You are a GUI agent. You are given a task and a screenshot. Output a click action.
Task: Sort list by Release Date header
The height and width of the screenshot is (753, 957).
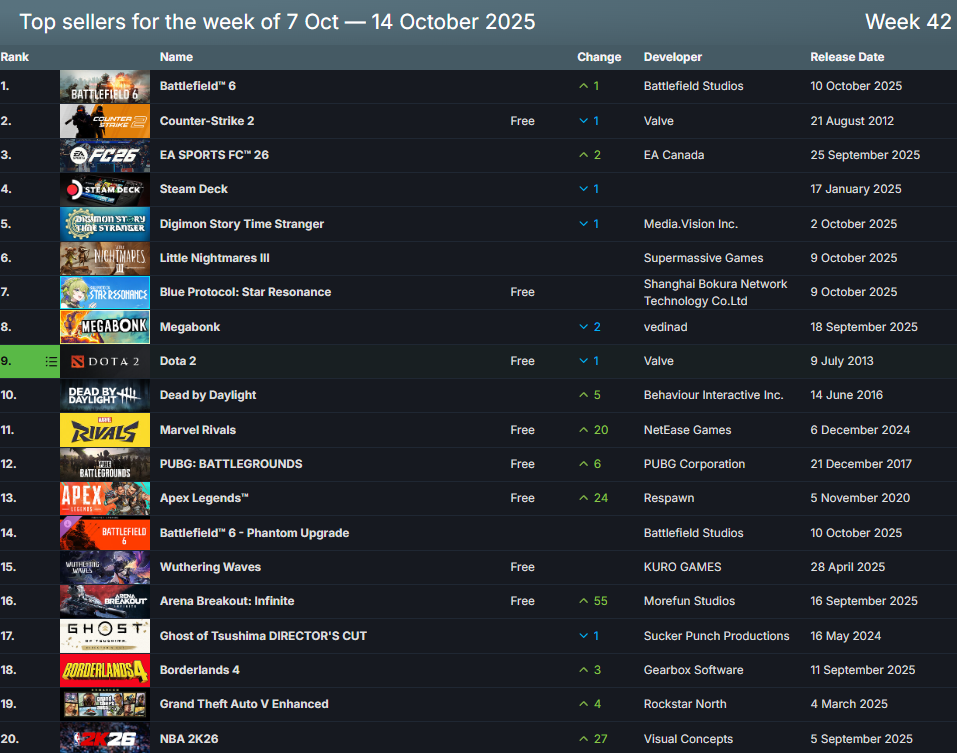[847, 57]
